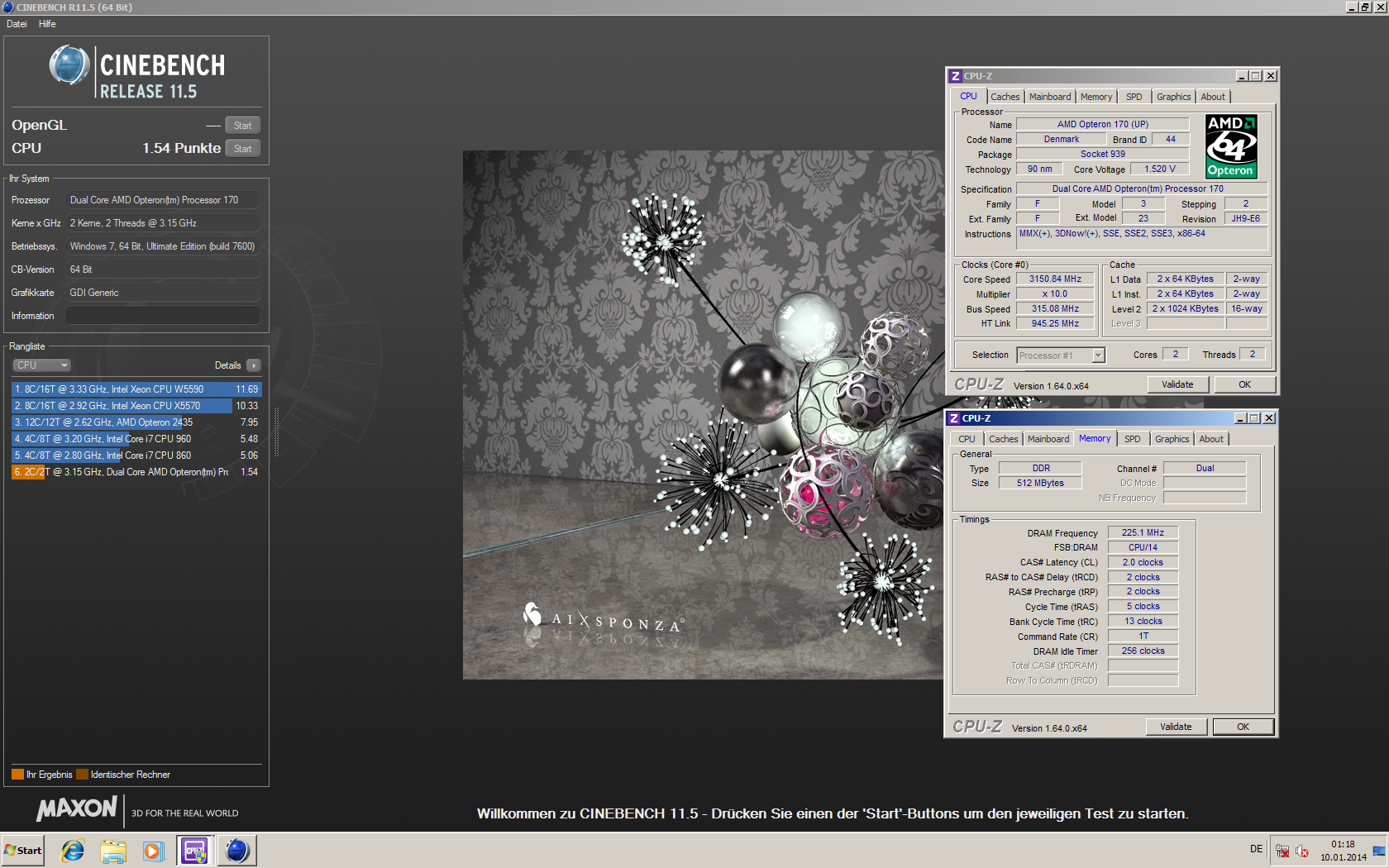Open Windows Explorer folder icon in taskbar
1389x868 pixels.
[113, 851]
